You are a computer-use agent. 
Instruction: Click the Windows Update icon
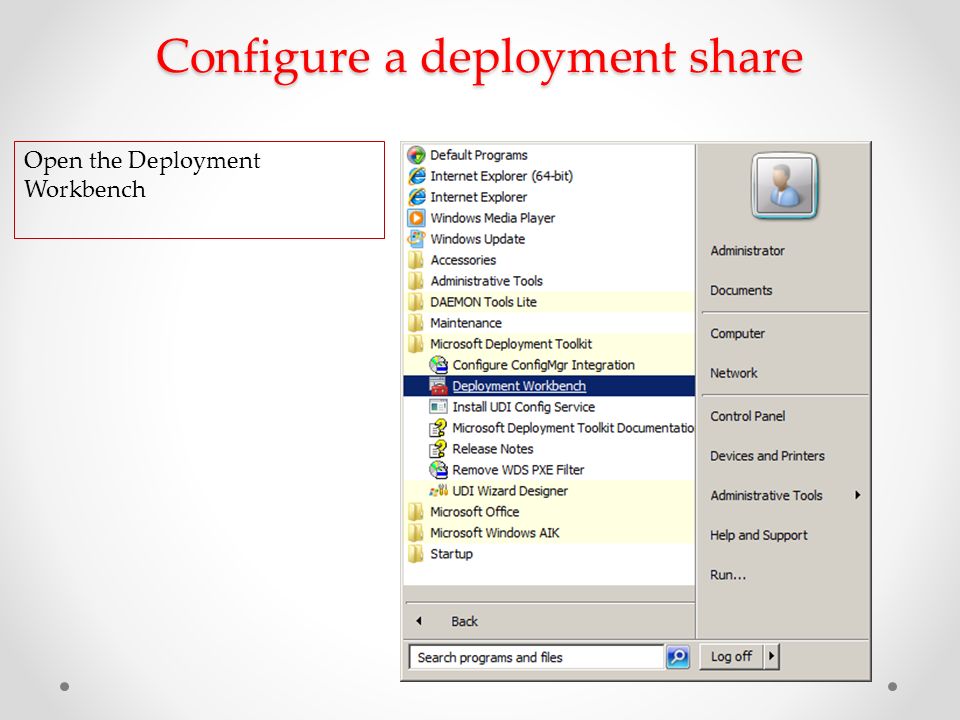point(416,239)
